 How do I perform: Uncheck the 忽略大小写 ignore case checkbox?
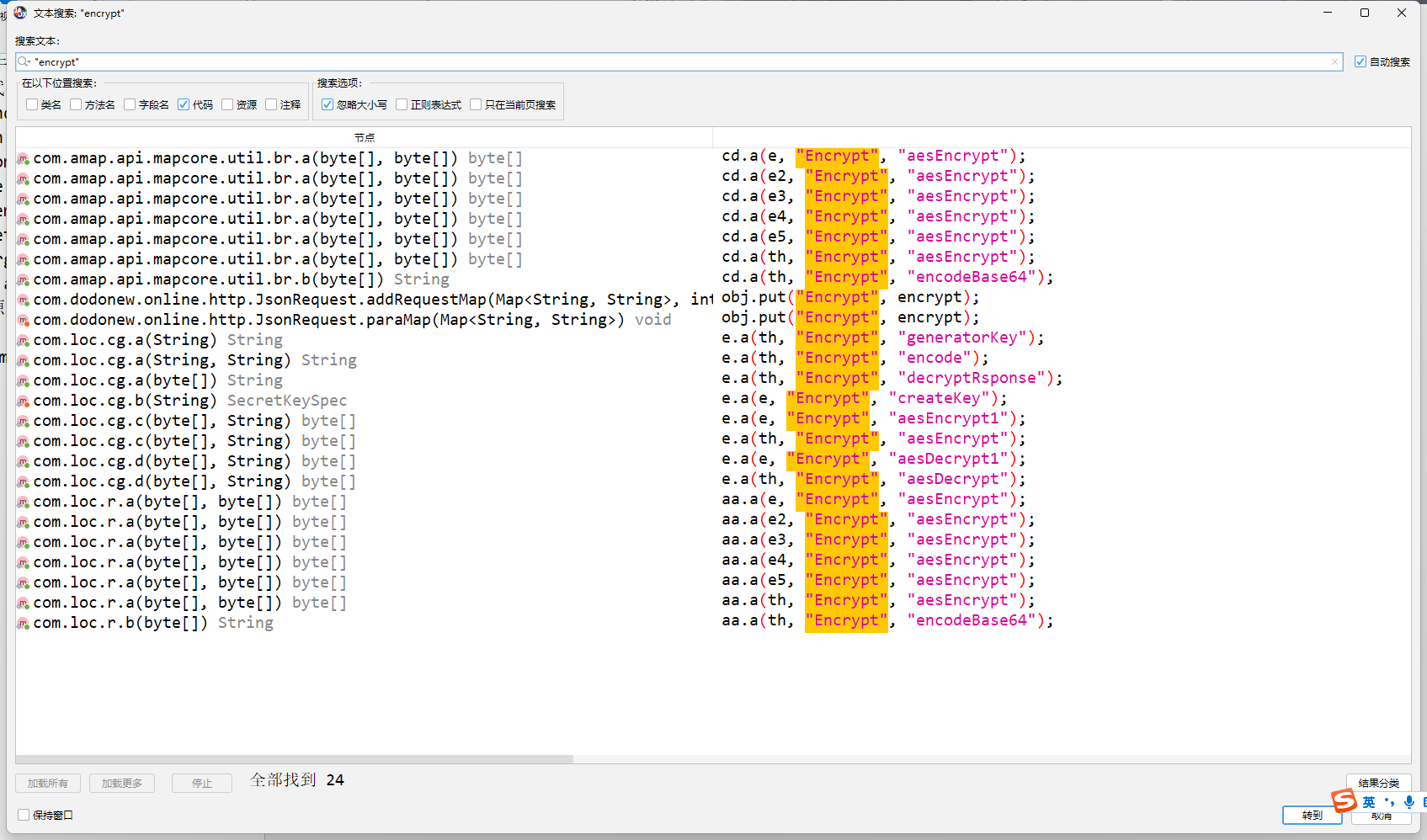point(327,104)
